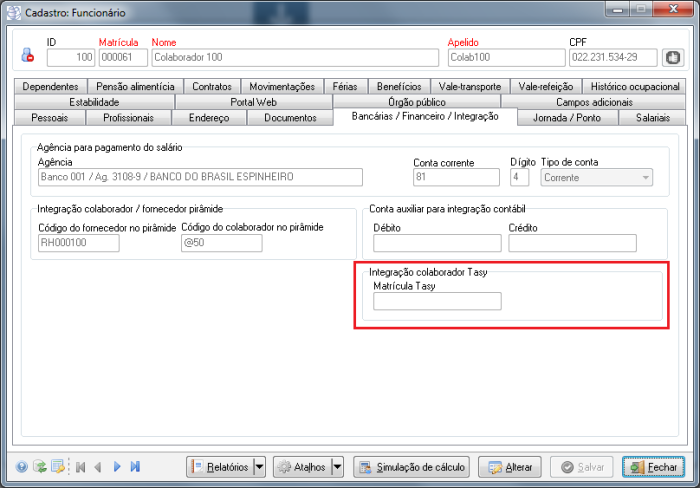The height and width of the screenshot is (488, 700).
Task: Jump to the last record
Action: click(135, 466)
